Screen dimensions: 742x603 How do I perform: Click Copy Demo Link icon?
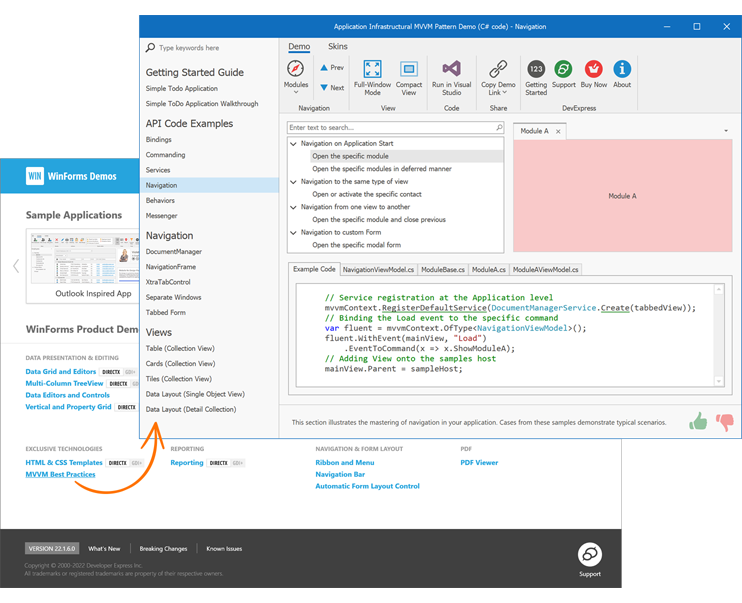click(498, 69)
